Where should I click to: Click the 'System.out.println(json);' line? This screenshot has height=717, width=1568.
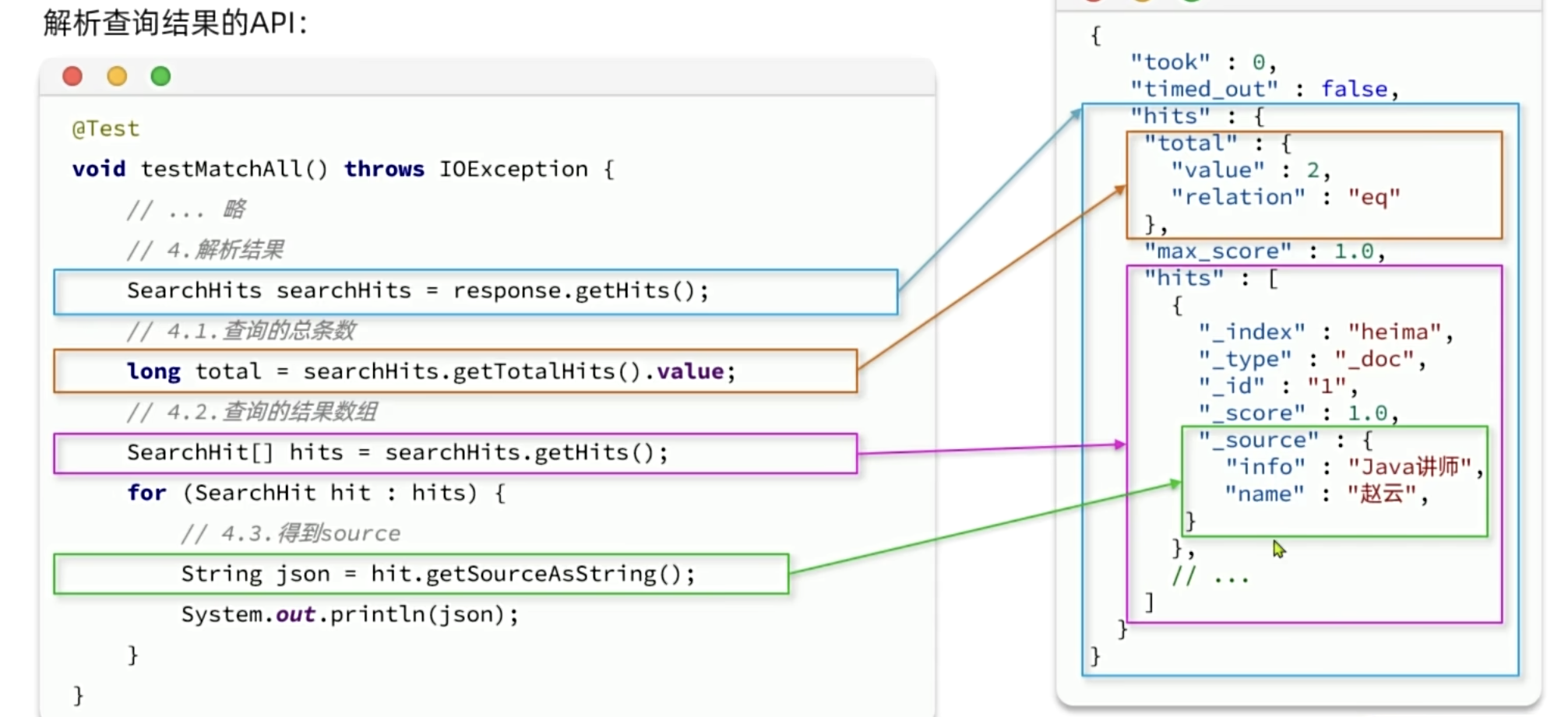[350, 614]
